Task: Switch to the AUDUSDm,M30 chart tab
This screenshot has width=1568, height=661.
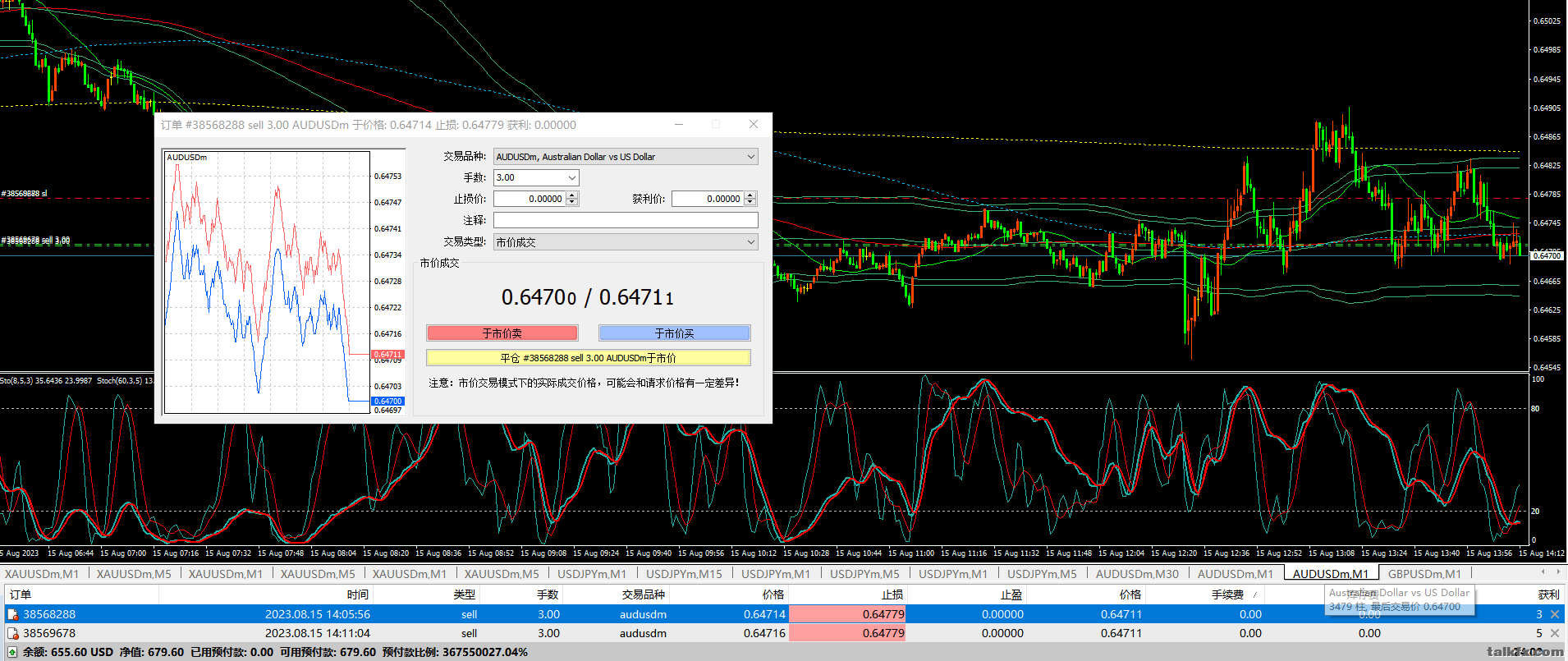Action: (1137, 574)
